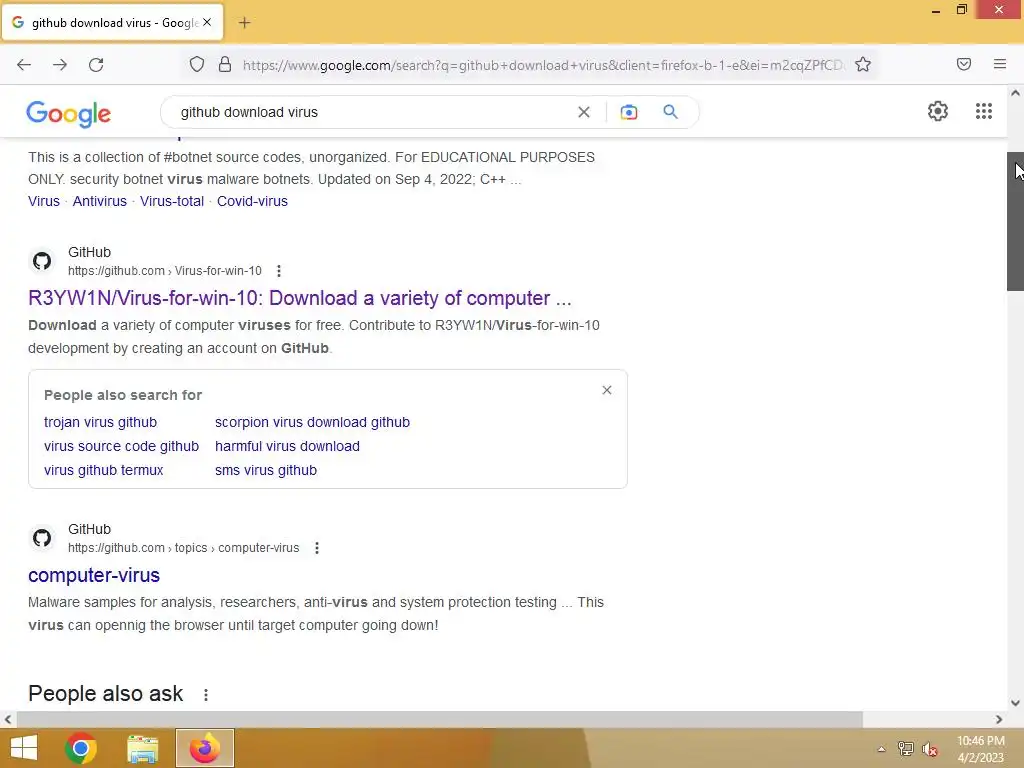
Task: Search 'harmful virus download' suggestion
Action: (x=287, y=447)
